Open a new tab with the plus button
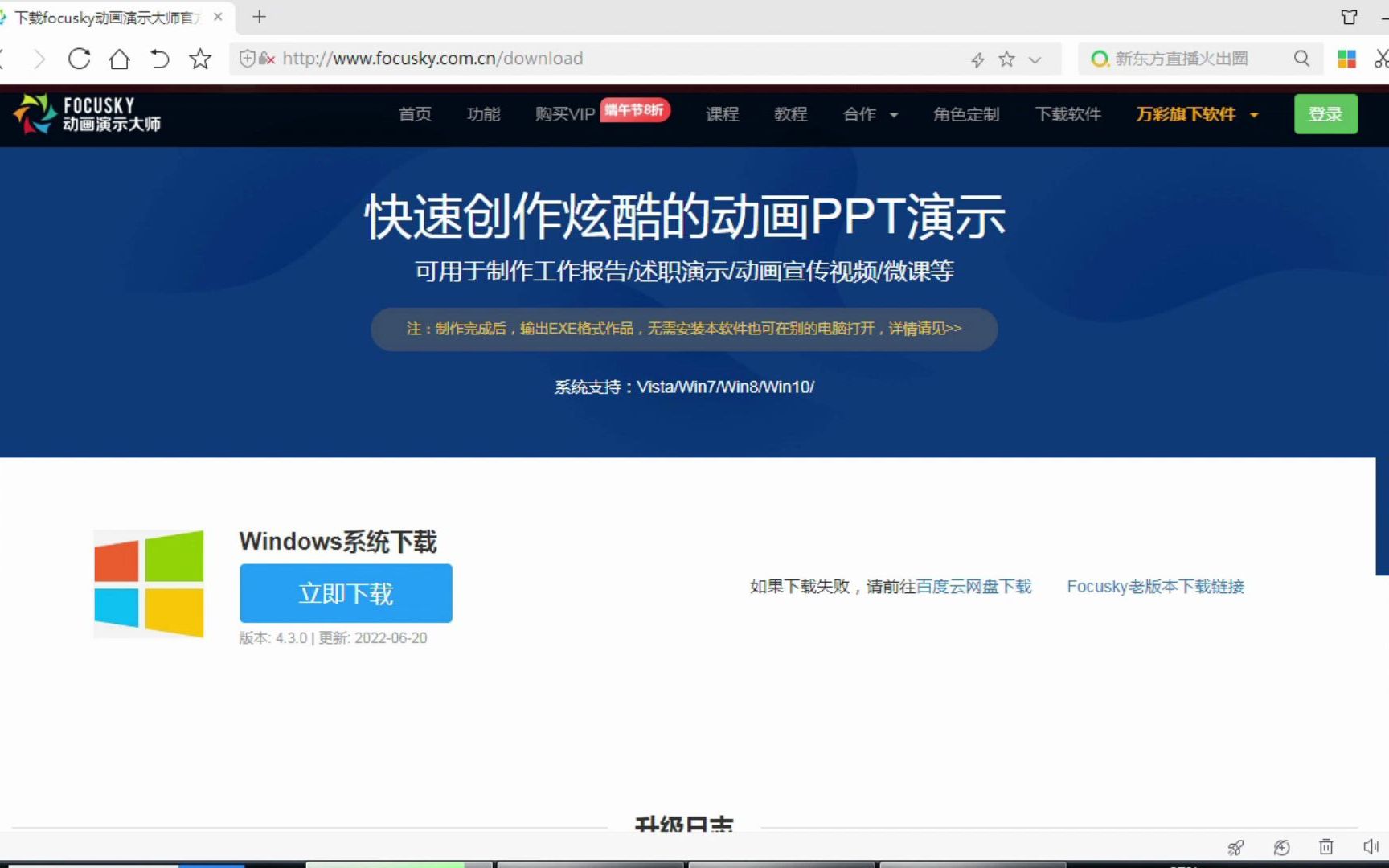The height and width of the screenshot is (868, 1389). tap(259, 17)
